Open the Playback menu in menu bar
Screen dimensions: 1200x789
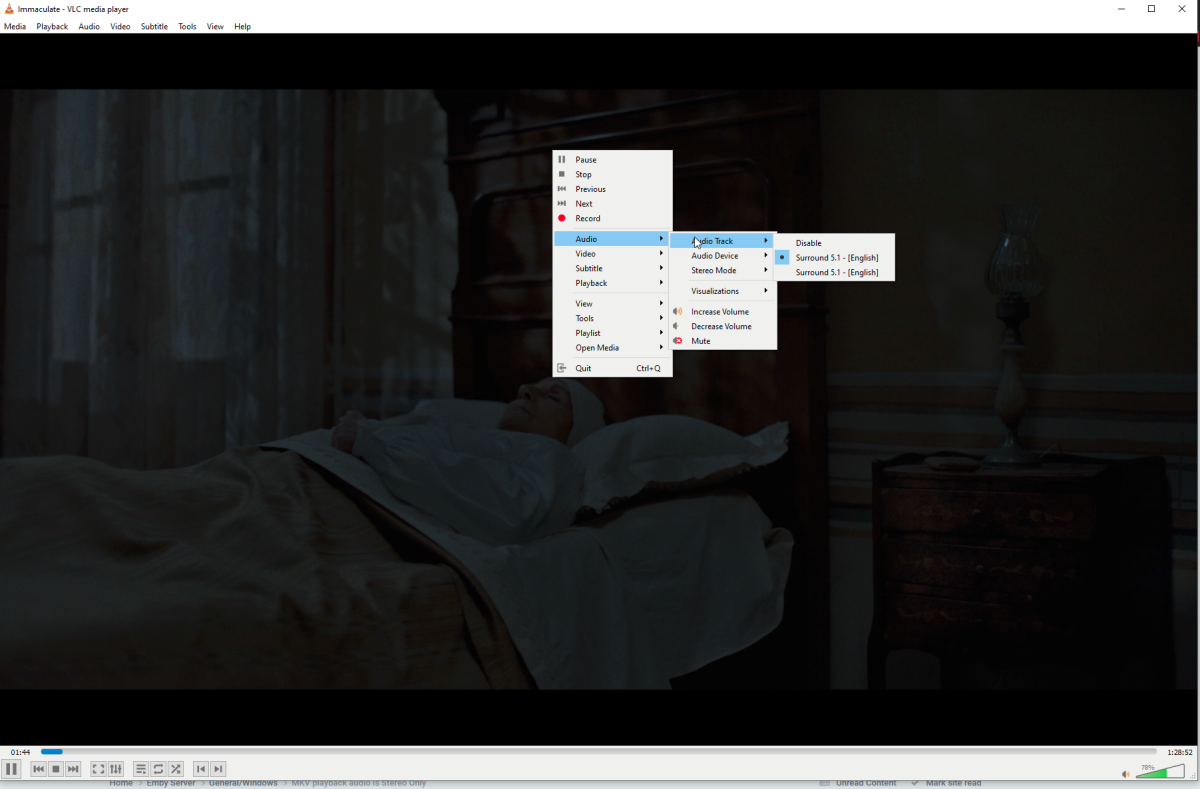[52, 27]
